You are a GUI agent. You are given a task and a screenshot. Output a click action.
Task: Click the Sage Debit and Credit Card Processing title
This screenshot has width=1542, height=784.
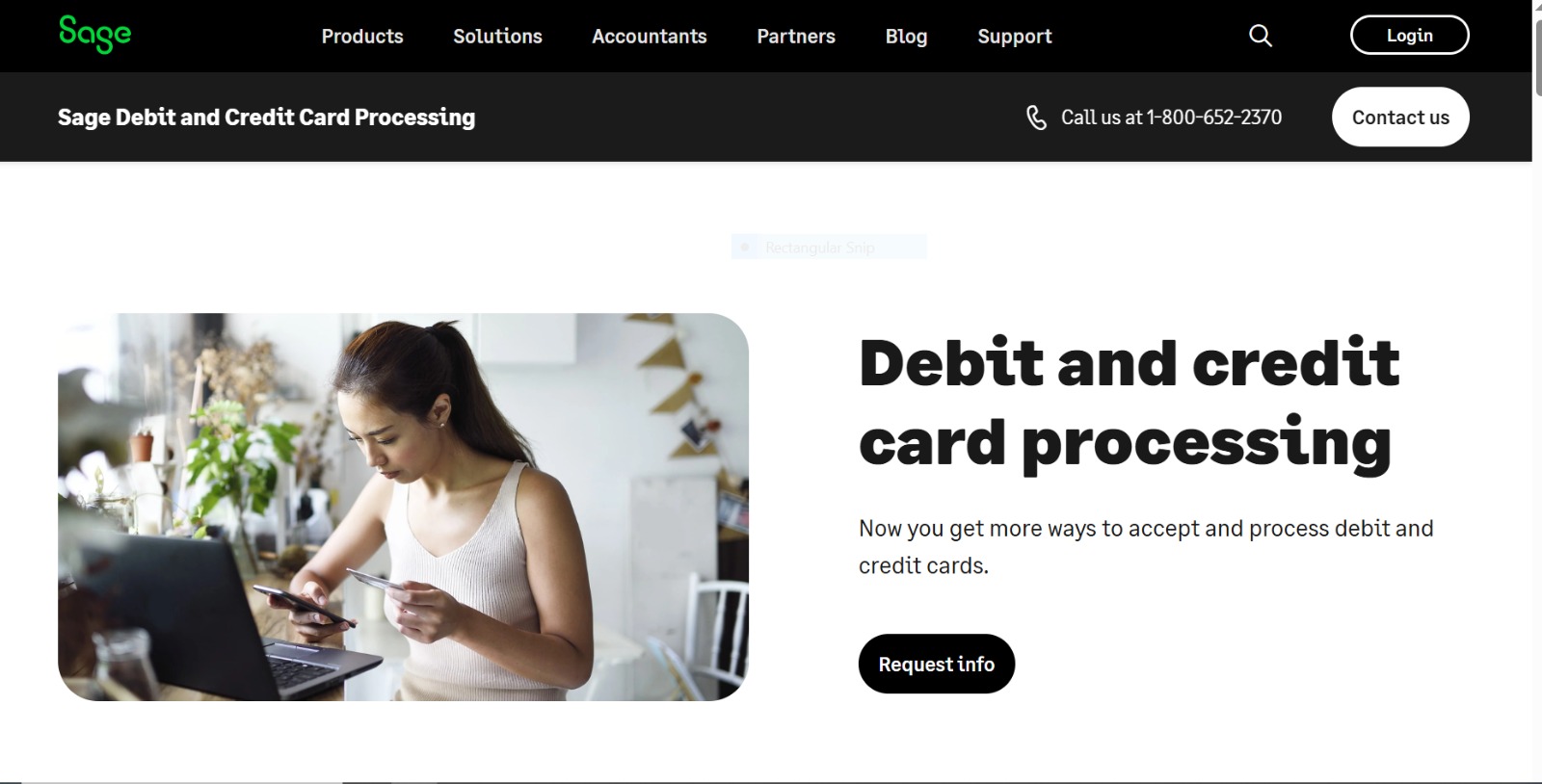coord(266,118)
